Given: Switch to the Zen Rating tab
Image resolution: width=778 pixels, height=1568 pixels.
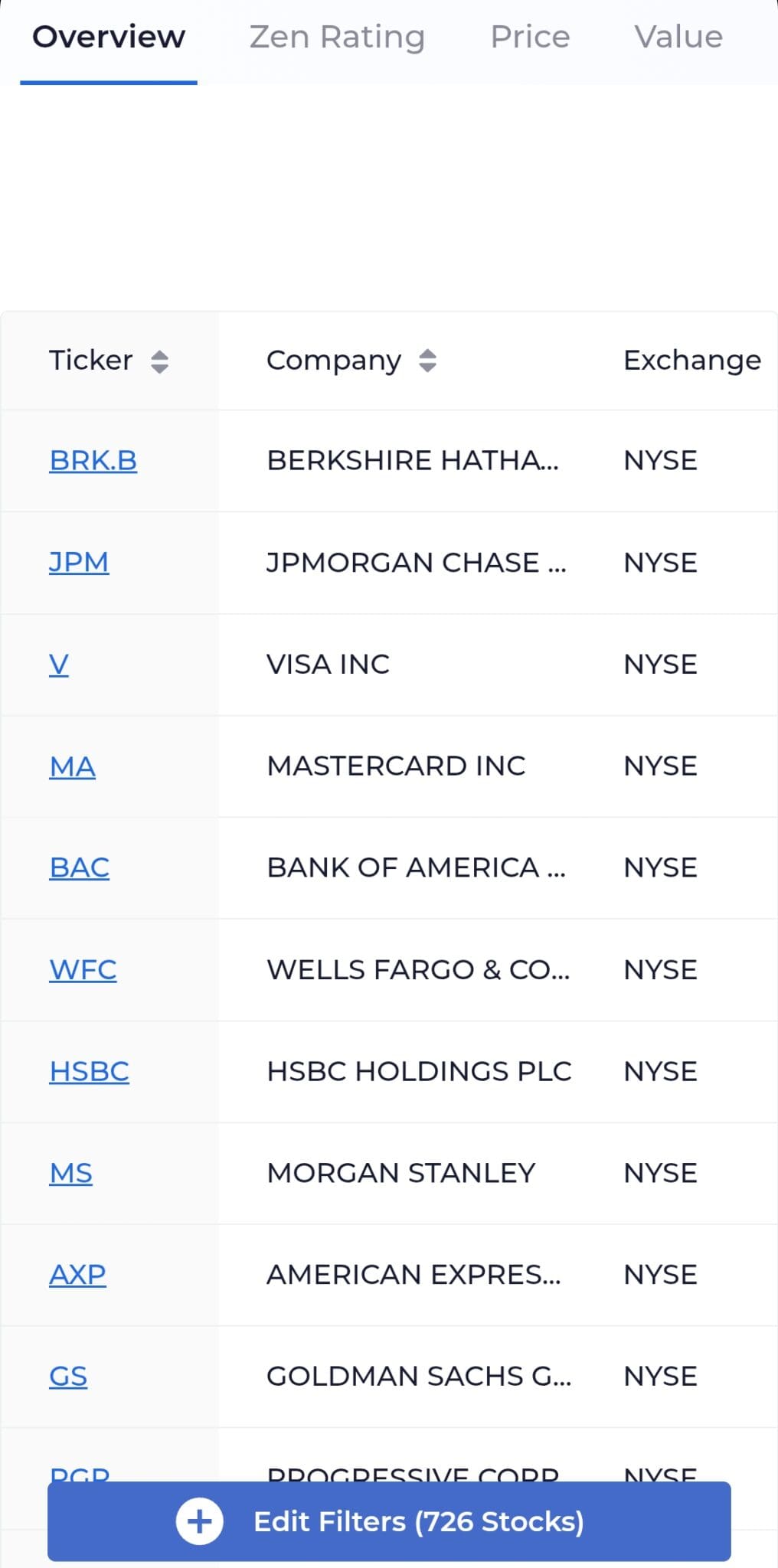Looking at the screenshot, I should click(338, 36).
